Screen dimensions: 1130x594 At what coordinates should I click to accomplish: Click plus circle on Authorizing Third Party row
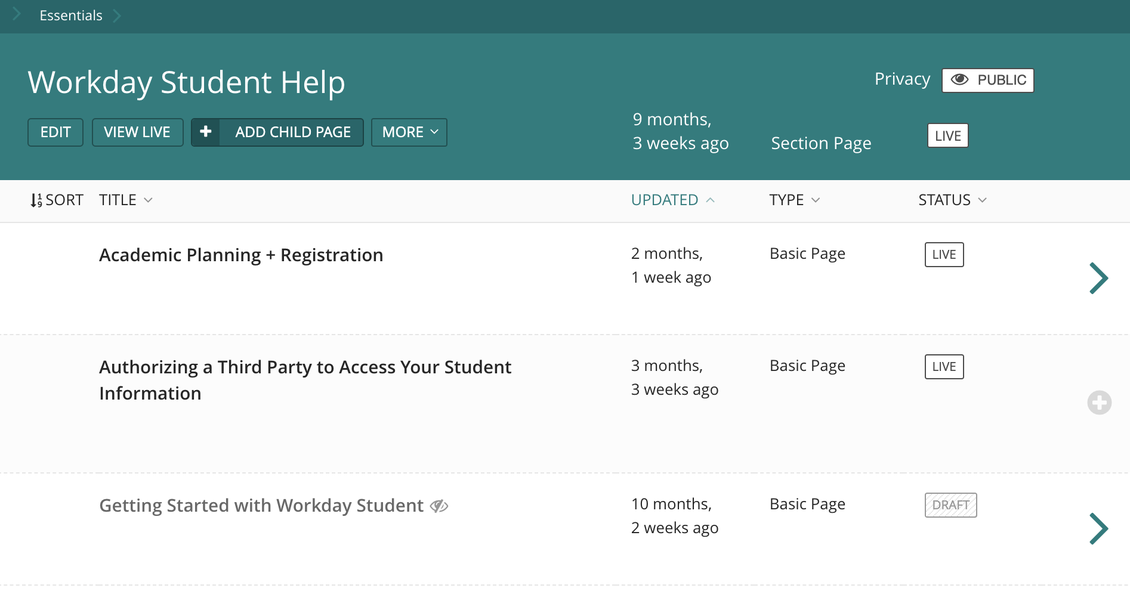(x=1099, y=403)
